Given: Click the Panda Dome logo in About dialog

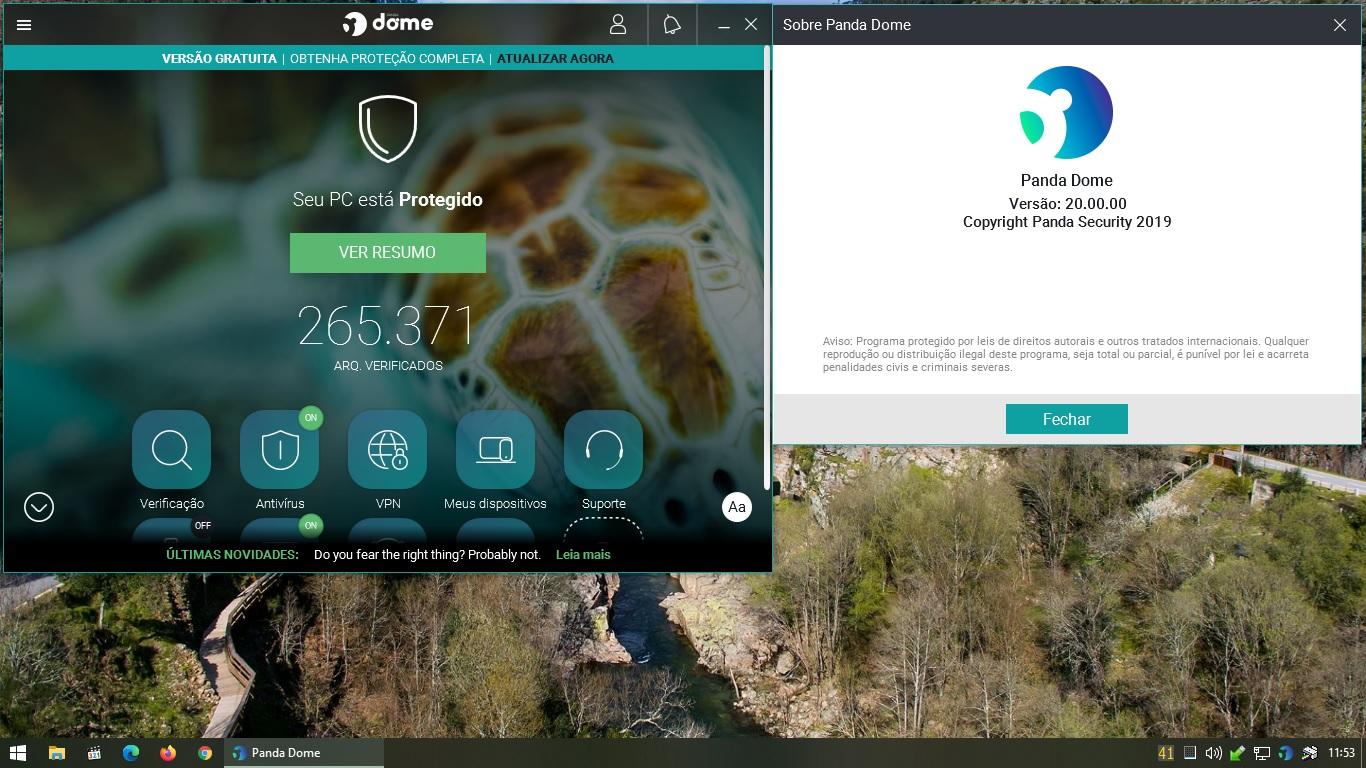Looking at the screenshot, I should pyautogui.click(x=1066, y=112).
